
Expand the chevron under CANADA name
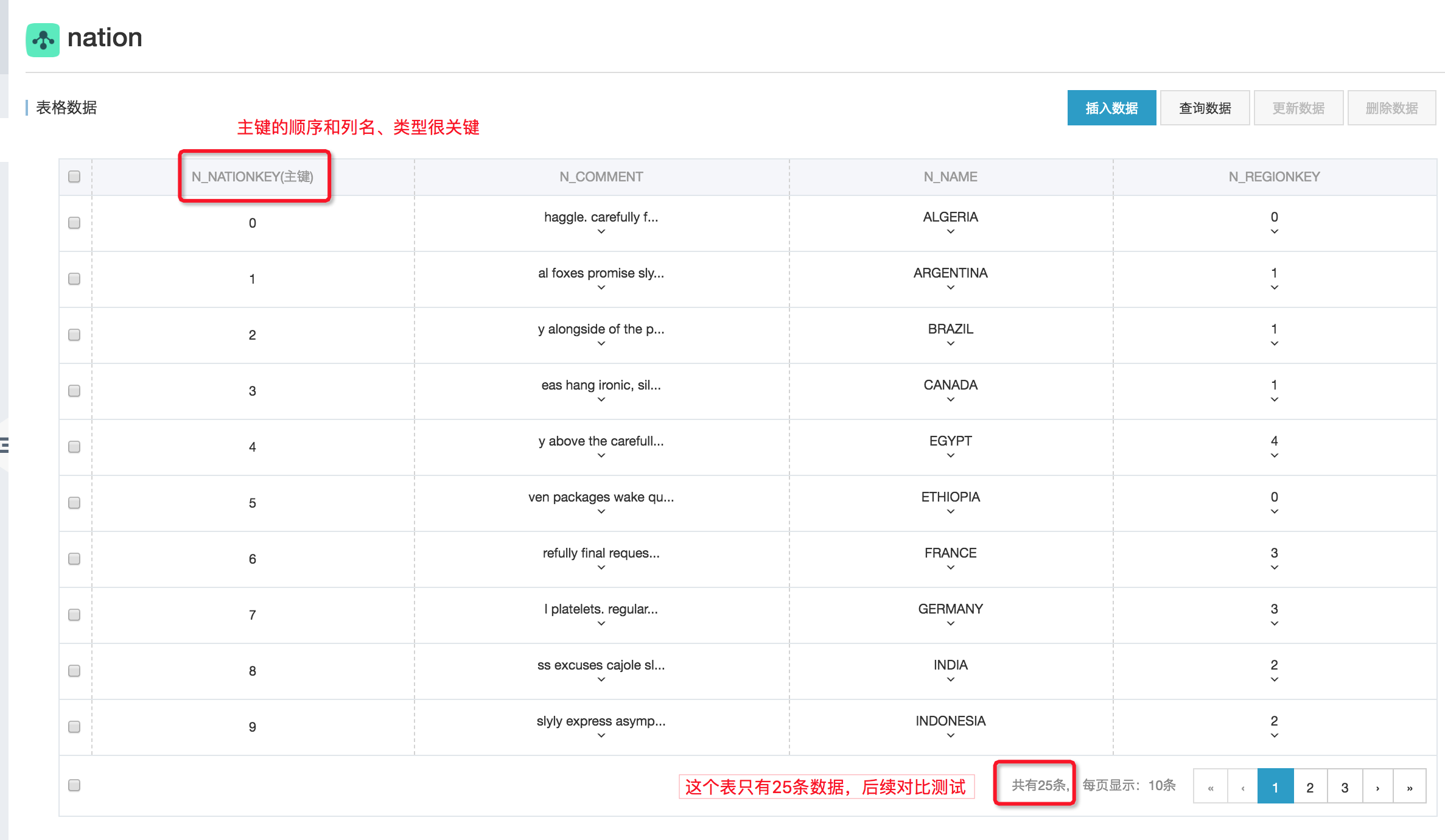pos(951,399)
